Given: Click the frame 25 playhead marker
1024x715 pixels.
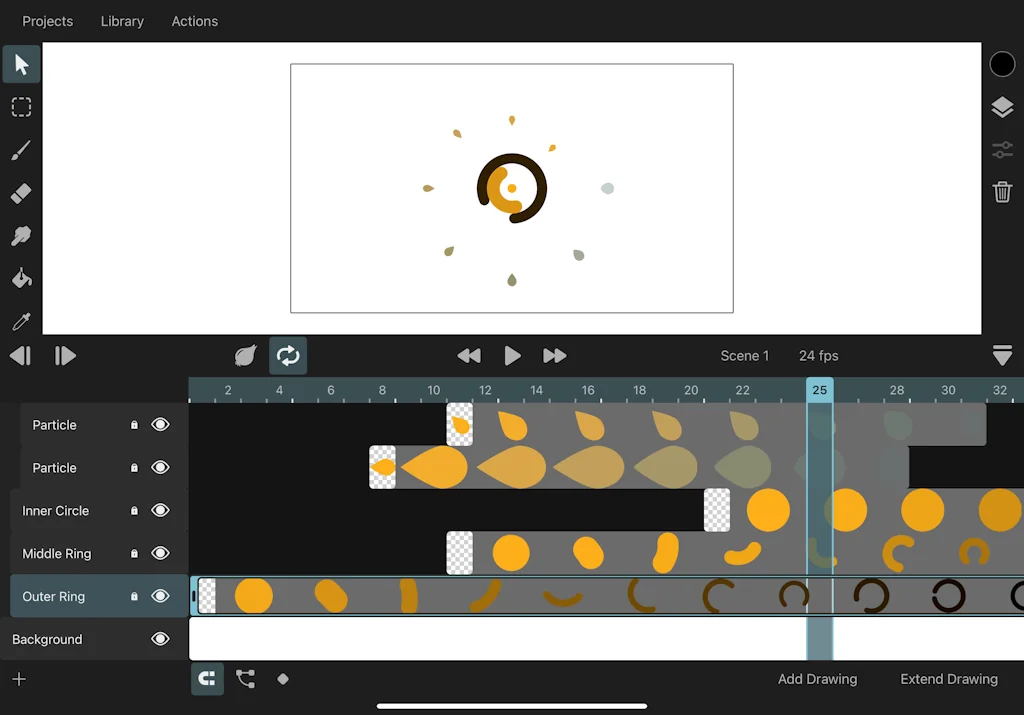Looking at the screenshot, I should click(820, 390).
